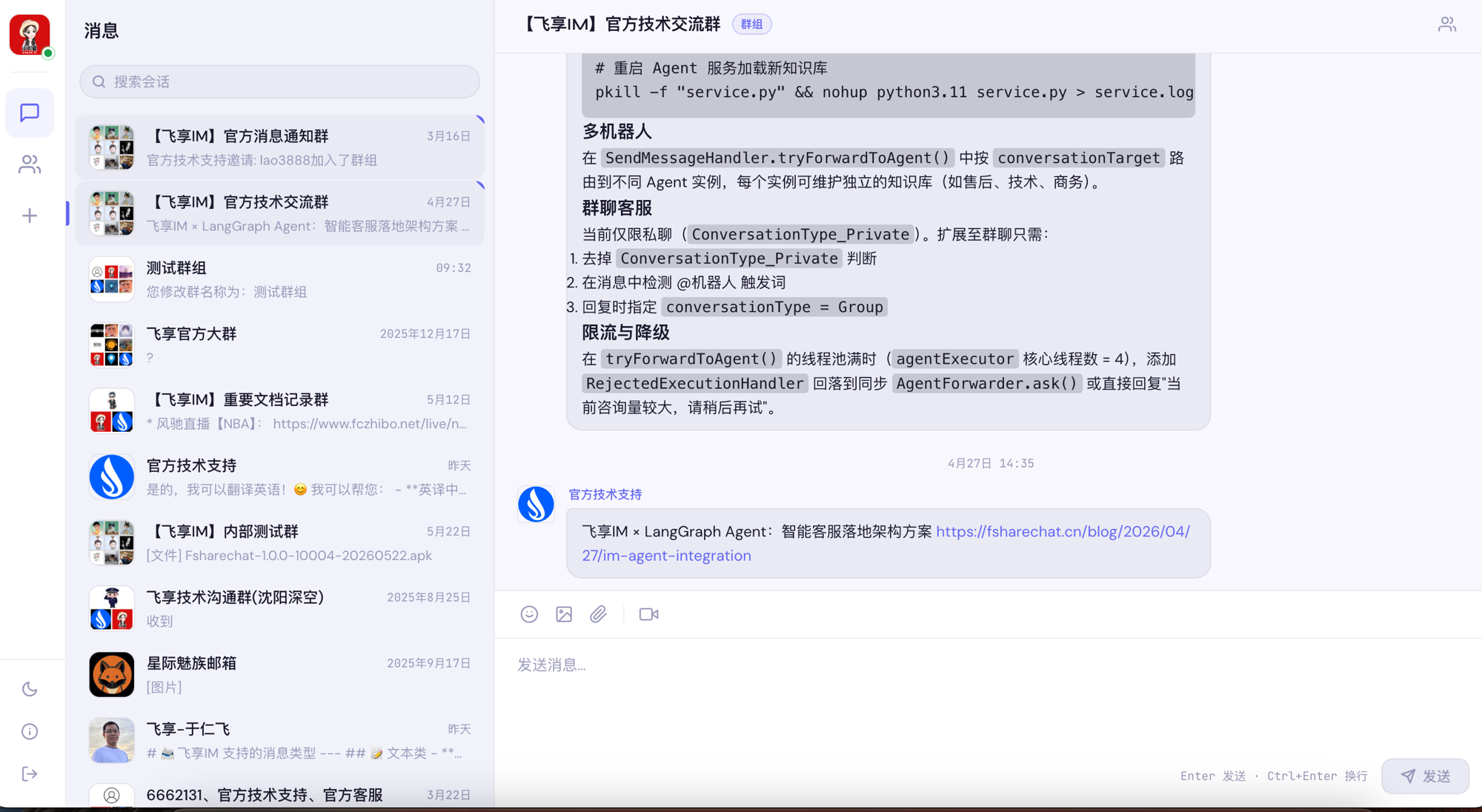Viewport: 1482px width, 812px height.
Task: Click the 官方技术支持 message avatar
Action: point(536,505)
